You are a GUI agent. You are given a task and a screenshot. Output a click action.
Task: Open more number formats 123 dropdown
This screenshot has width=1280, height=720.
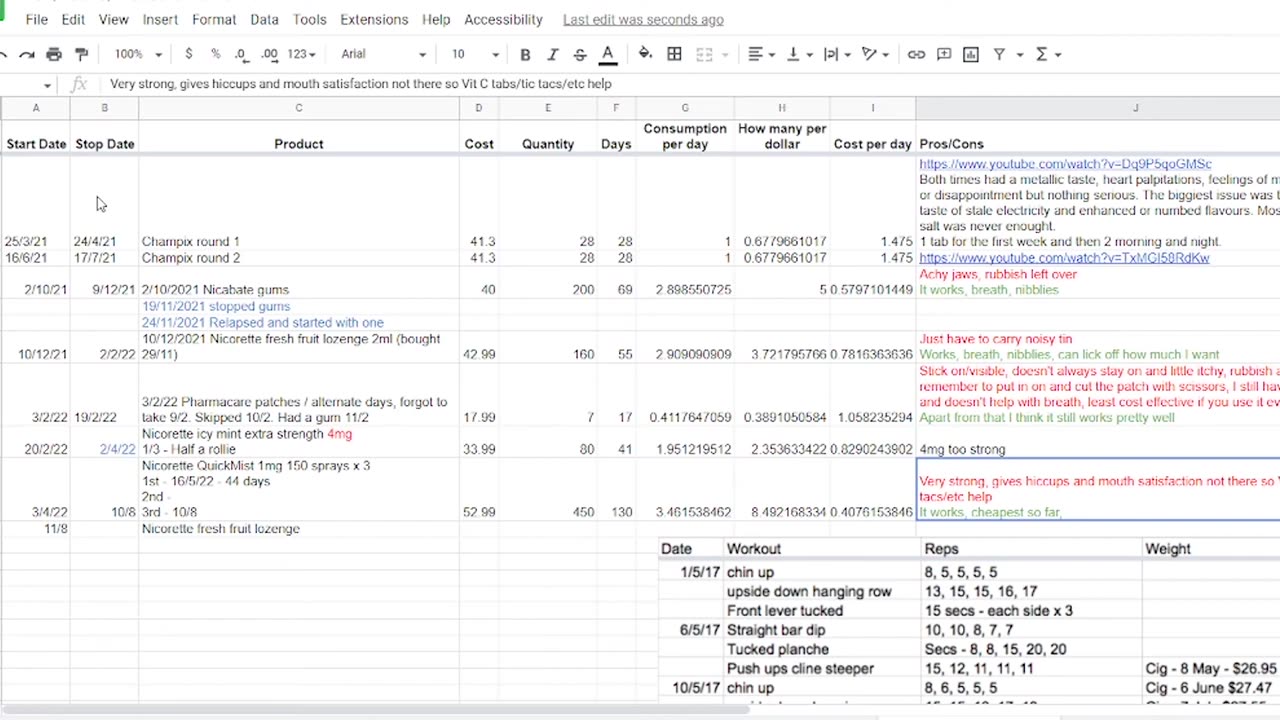301,54
